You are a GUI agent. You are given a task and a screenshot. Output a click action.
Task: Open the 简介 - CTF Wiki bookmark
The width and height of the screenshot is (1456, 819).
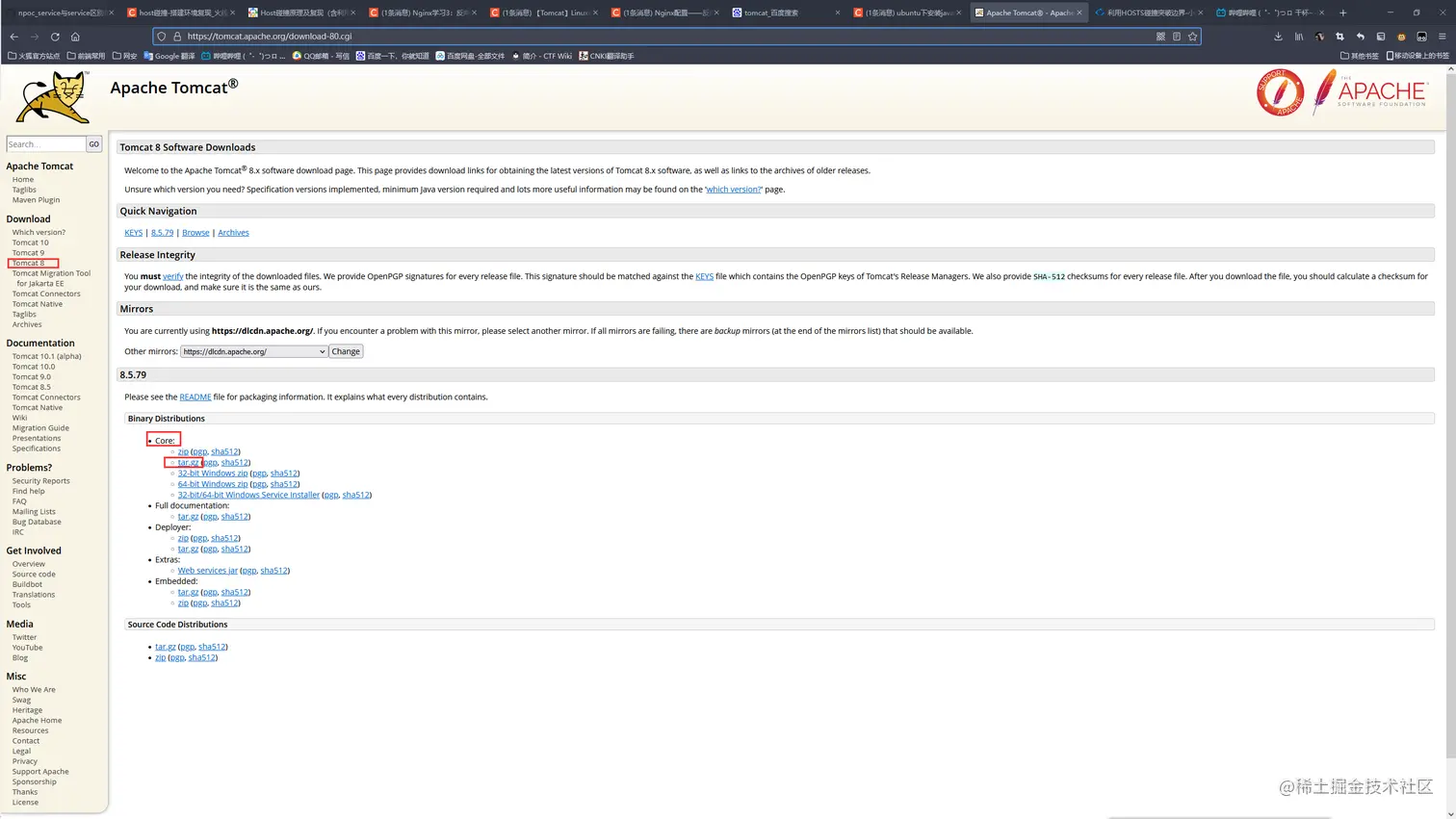(x=541, y=56)
